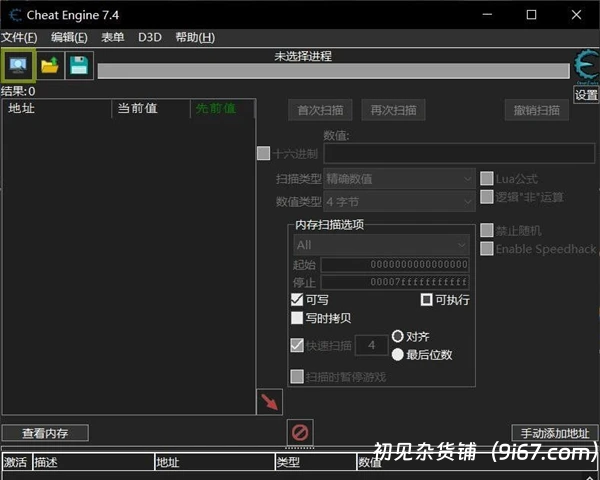The height and width of the screenshot is (480, 600).
Task: Open the process list icon
Action: coord(18,65)
